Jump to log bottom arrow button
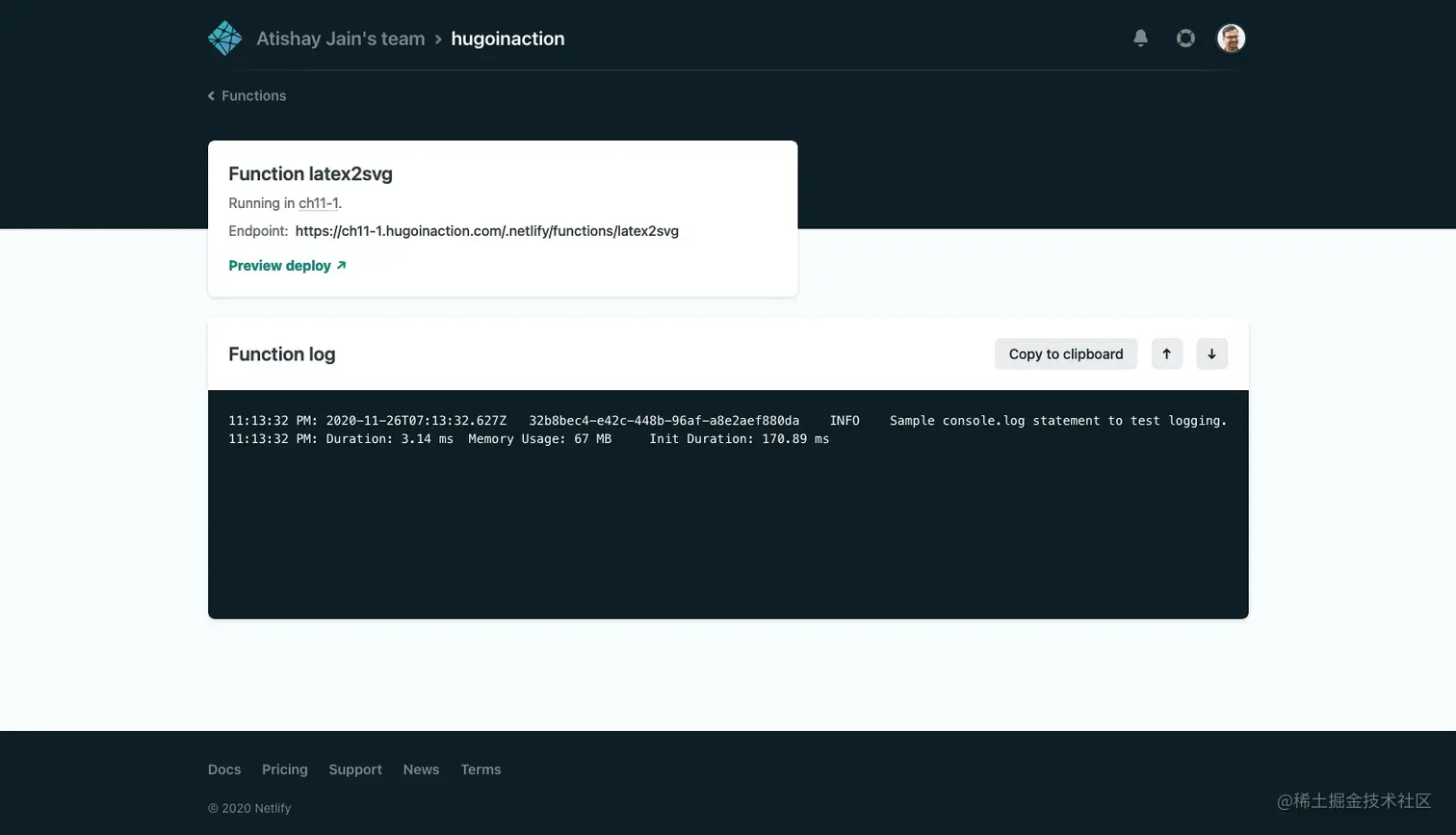Viewport: 1456px width, 835px height. click(x=1211, y=353)
